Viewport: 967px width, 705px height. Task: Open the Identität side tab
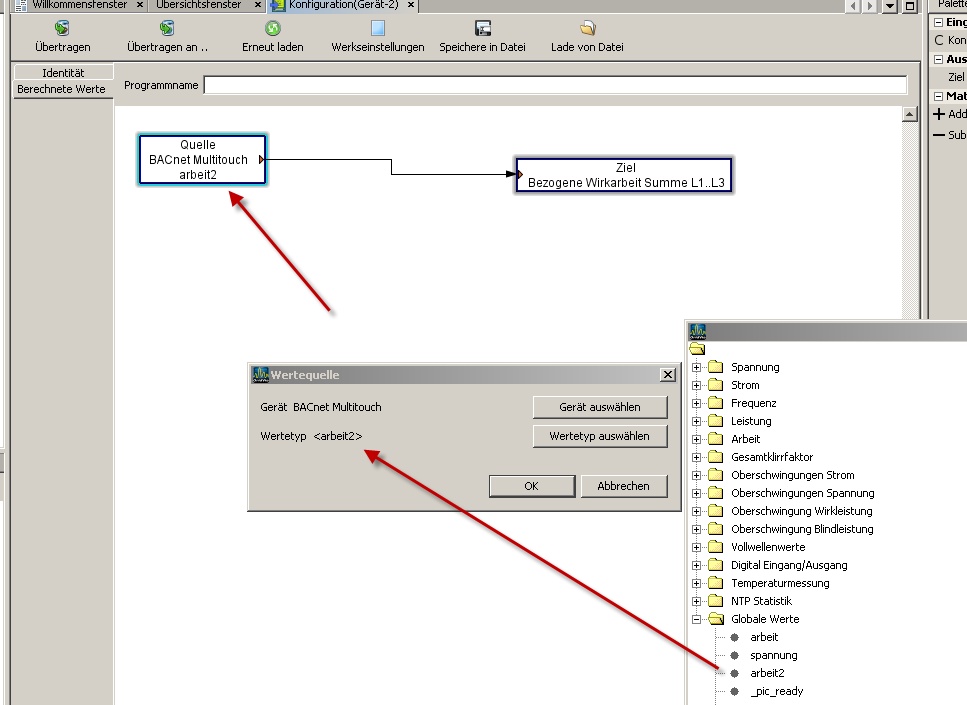point(63,73)
